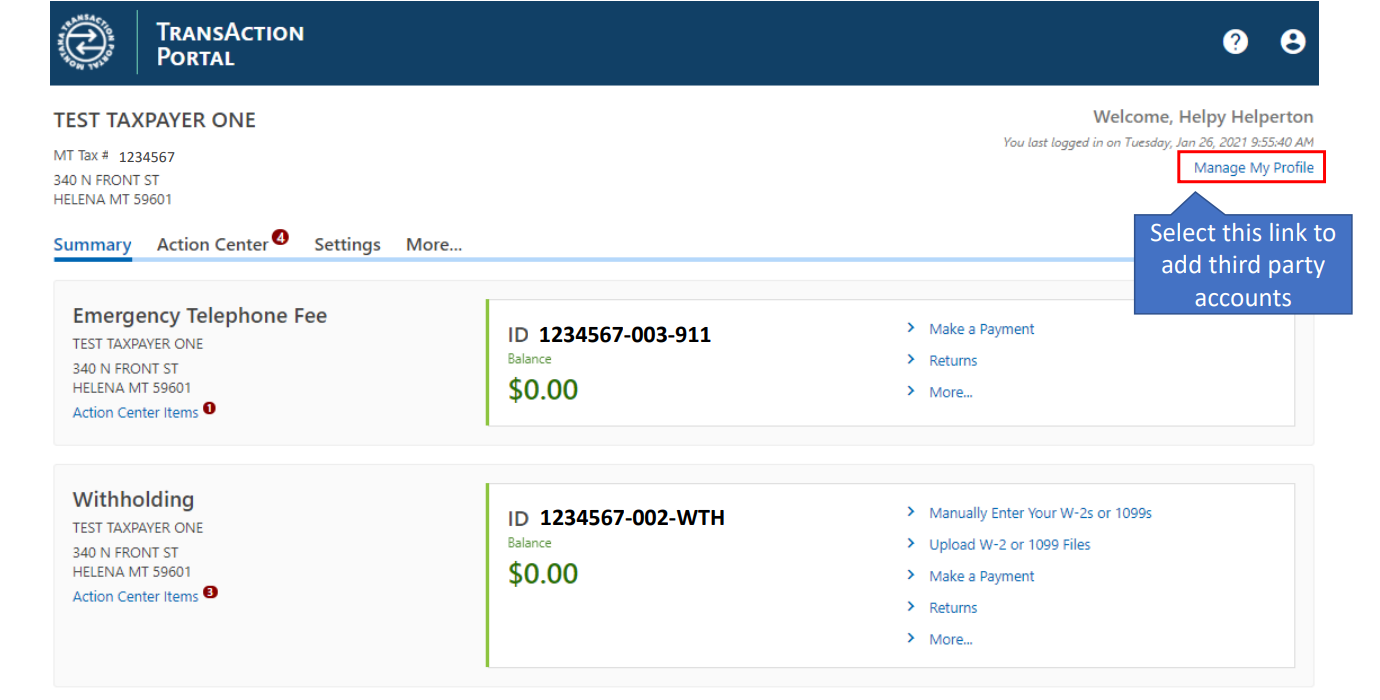The height and width of the screenshot is (700, 1380).
Task: Click chevron beside Manually Enter Your W-2s
Action: (911, 512)
